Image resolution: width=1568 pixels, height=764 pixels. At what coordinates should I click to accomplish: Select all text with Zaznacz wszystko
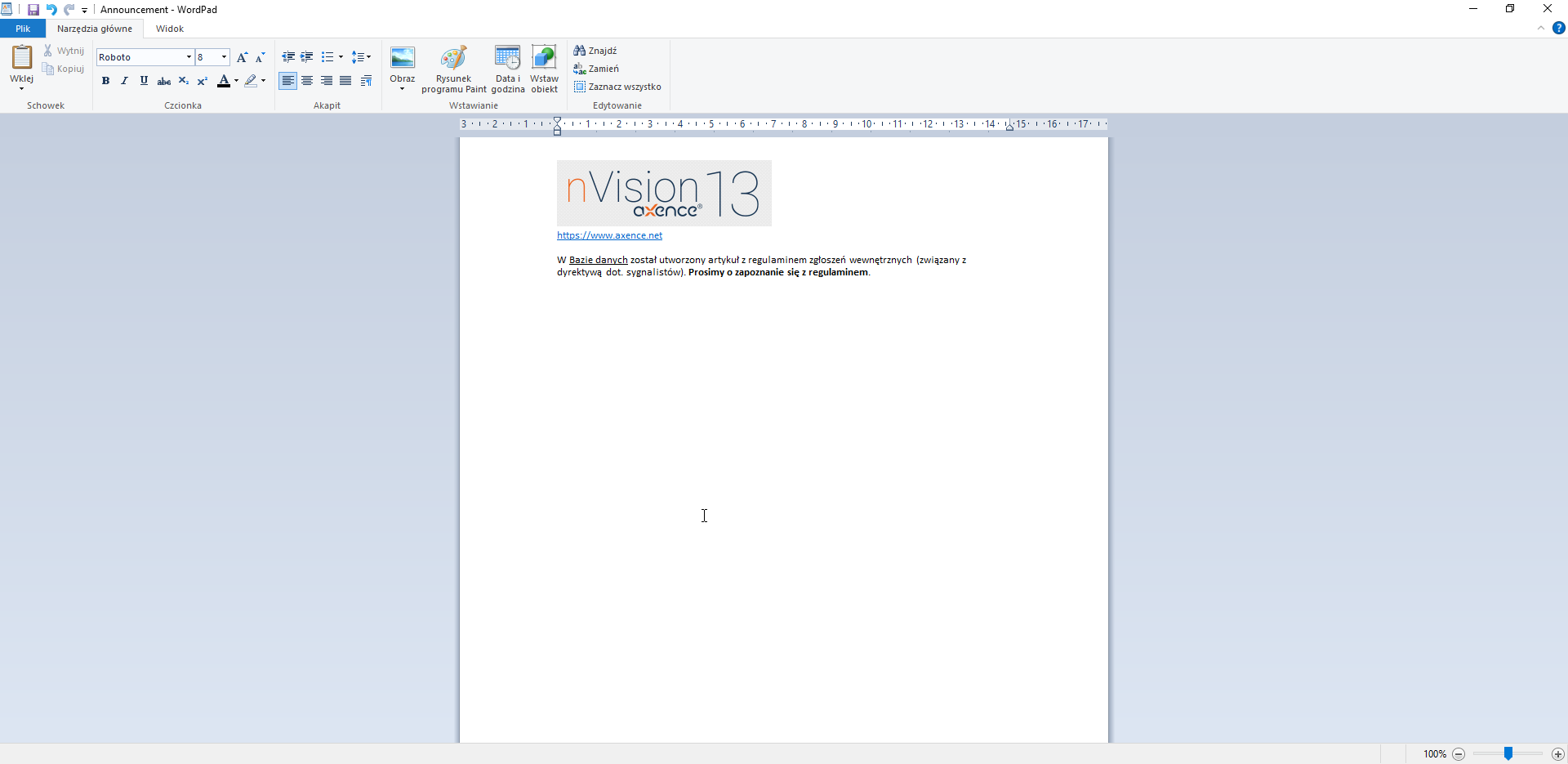[618, 87]
